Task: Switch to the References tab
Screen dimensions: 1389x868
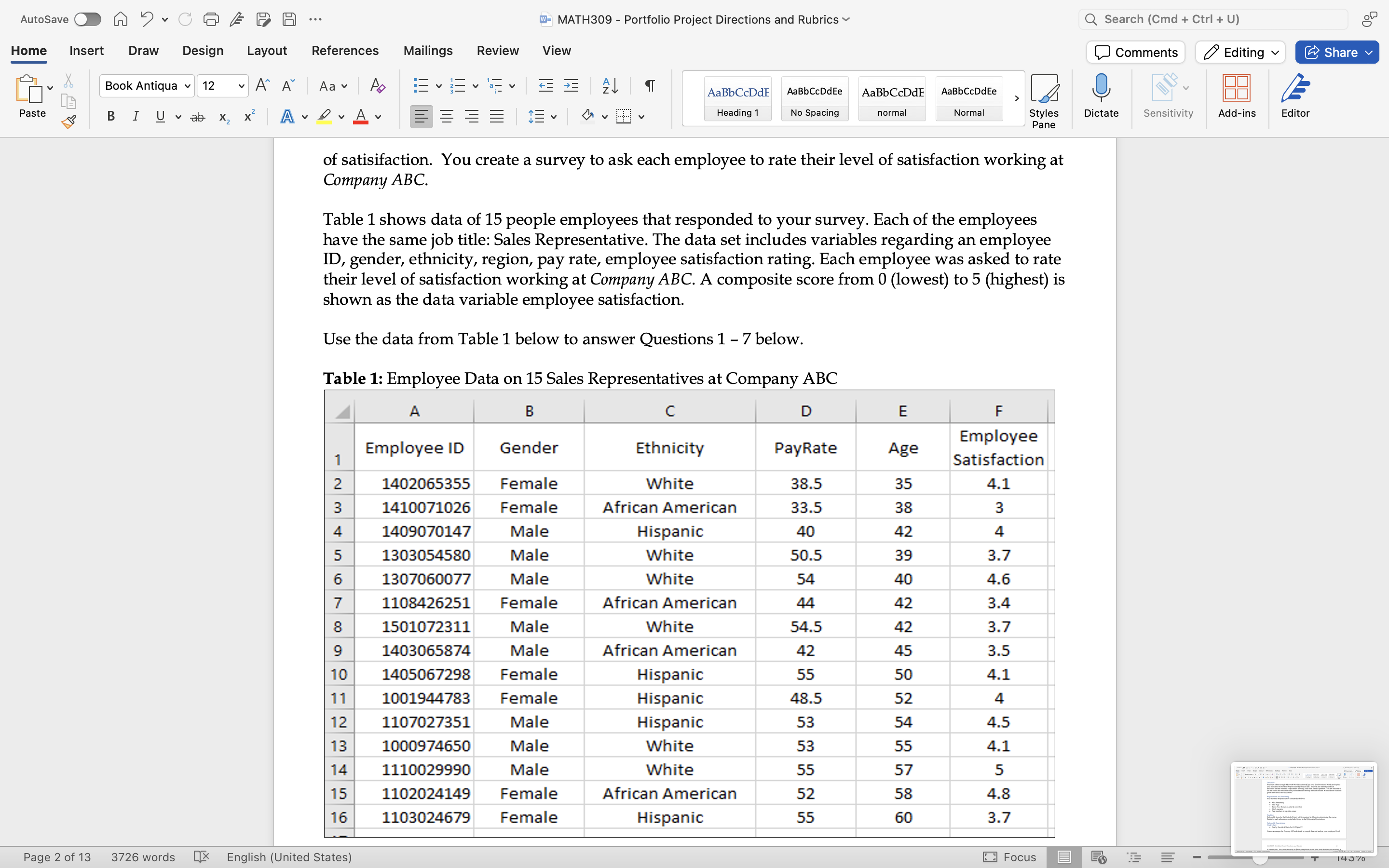Action: point(345,51)
